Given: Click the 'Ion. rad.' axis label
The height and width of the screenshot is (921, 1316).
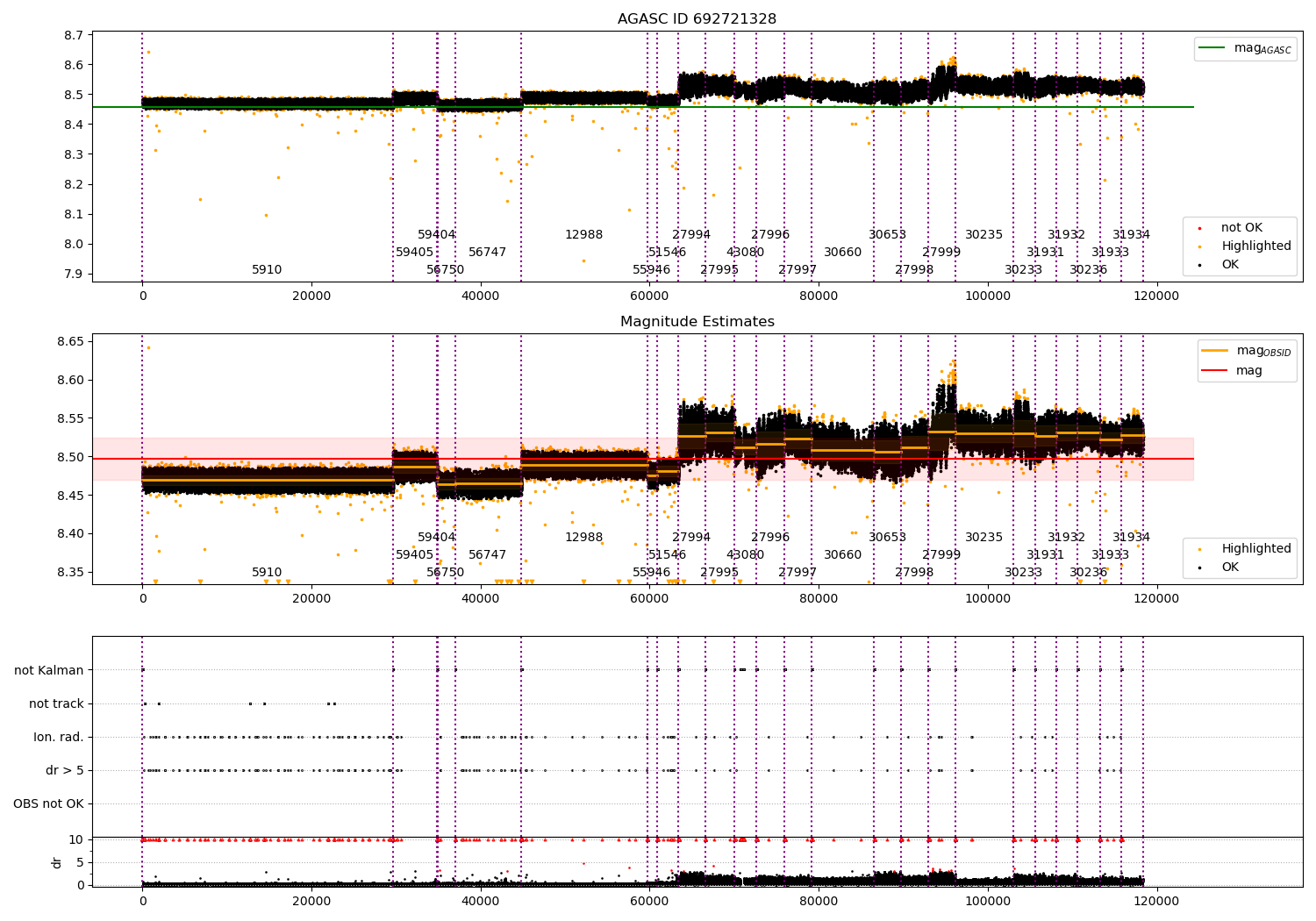Looking at the screenshot, I should (x=59, y=737).
